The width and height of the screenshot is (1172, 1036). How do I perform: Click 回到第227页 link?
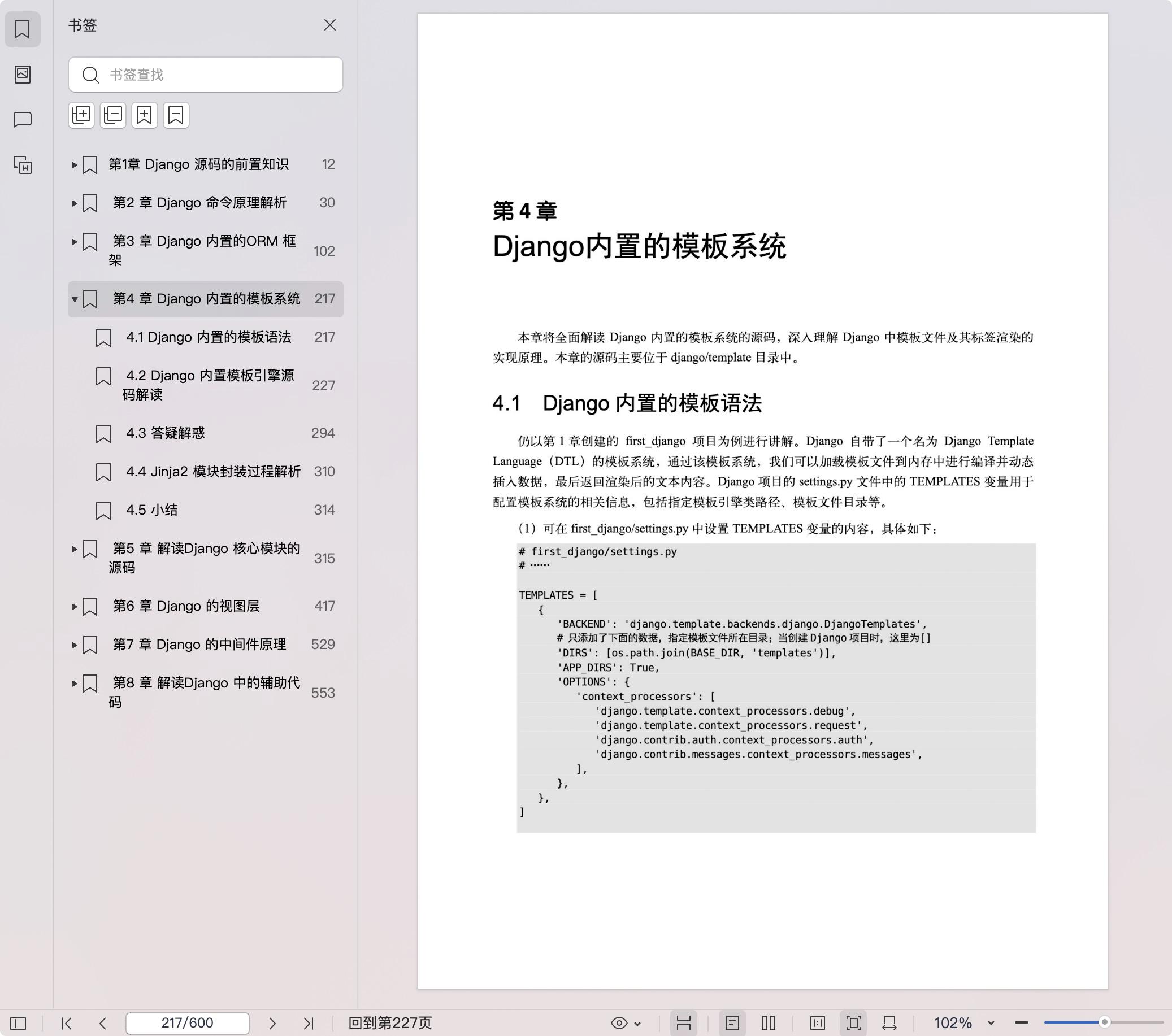tap(390, 1023)
